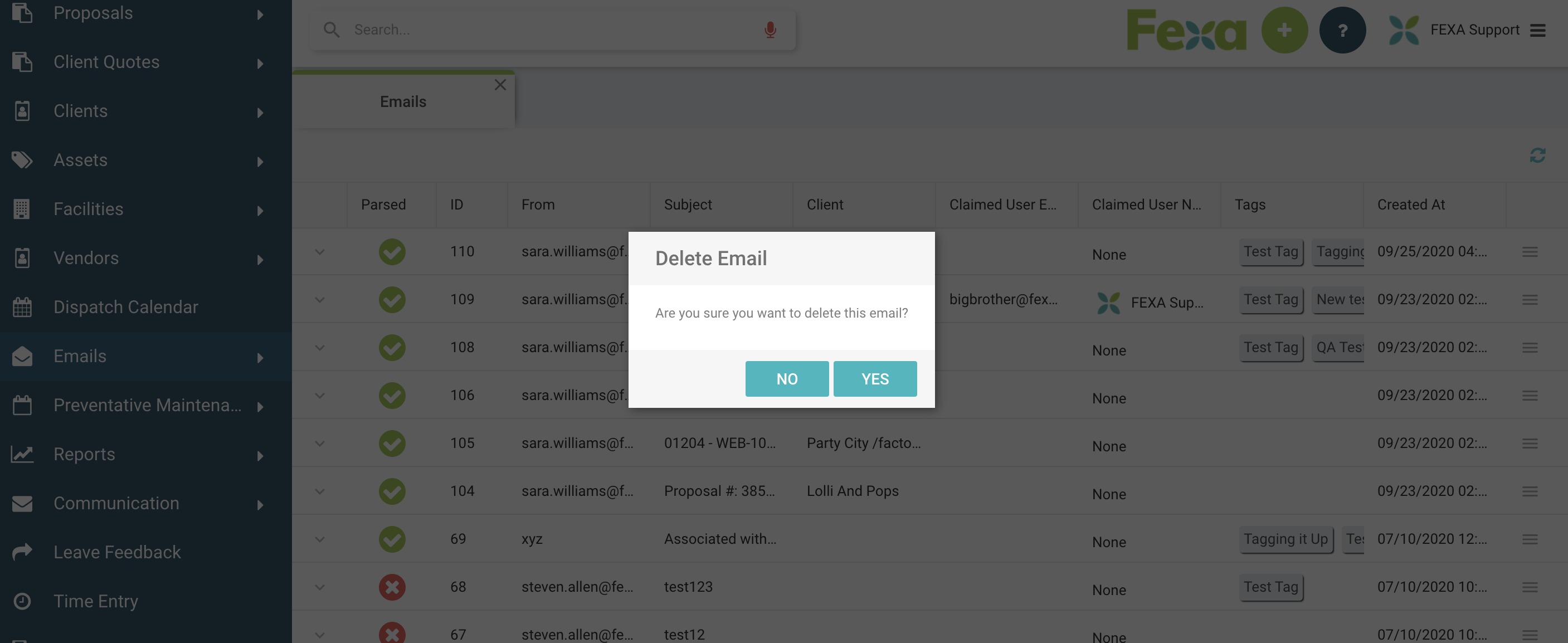
Task: Expand details for email row 110
Action: [319, 251]
